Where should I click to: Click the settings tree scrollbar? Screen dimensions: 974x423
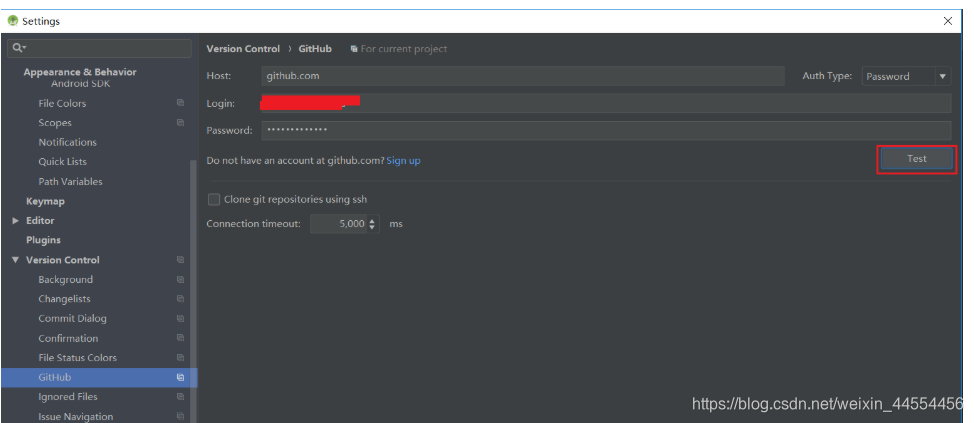(x=193, y=292)
